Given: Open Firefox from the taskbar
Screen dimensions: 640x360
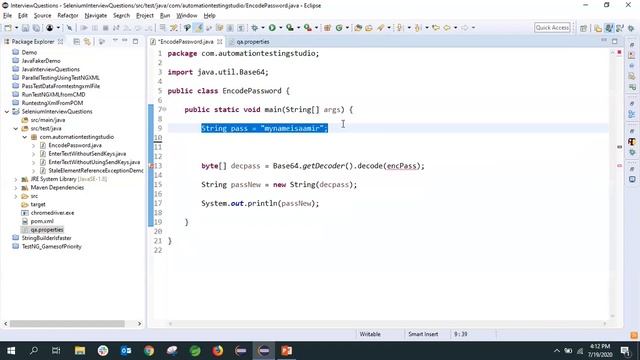Looking at the screenshot, I should 218,351.
